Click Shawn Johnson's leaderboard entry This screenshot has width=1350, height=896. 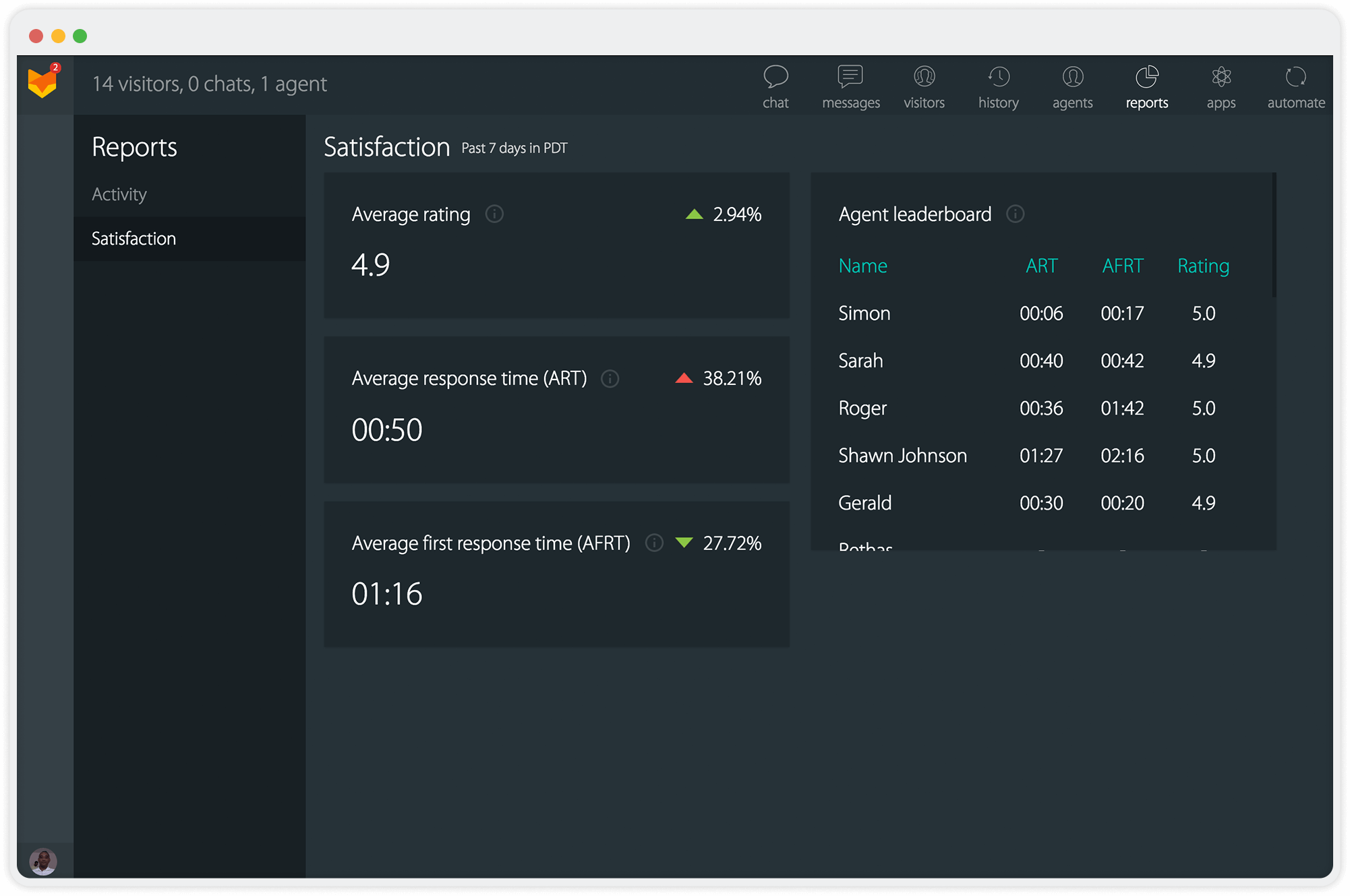click(x=1040, y=454)
